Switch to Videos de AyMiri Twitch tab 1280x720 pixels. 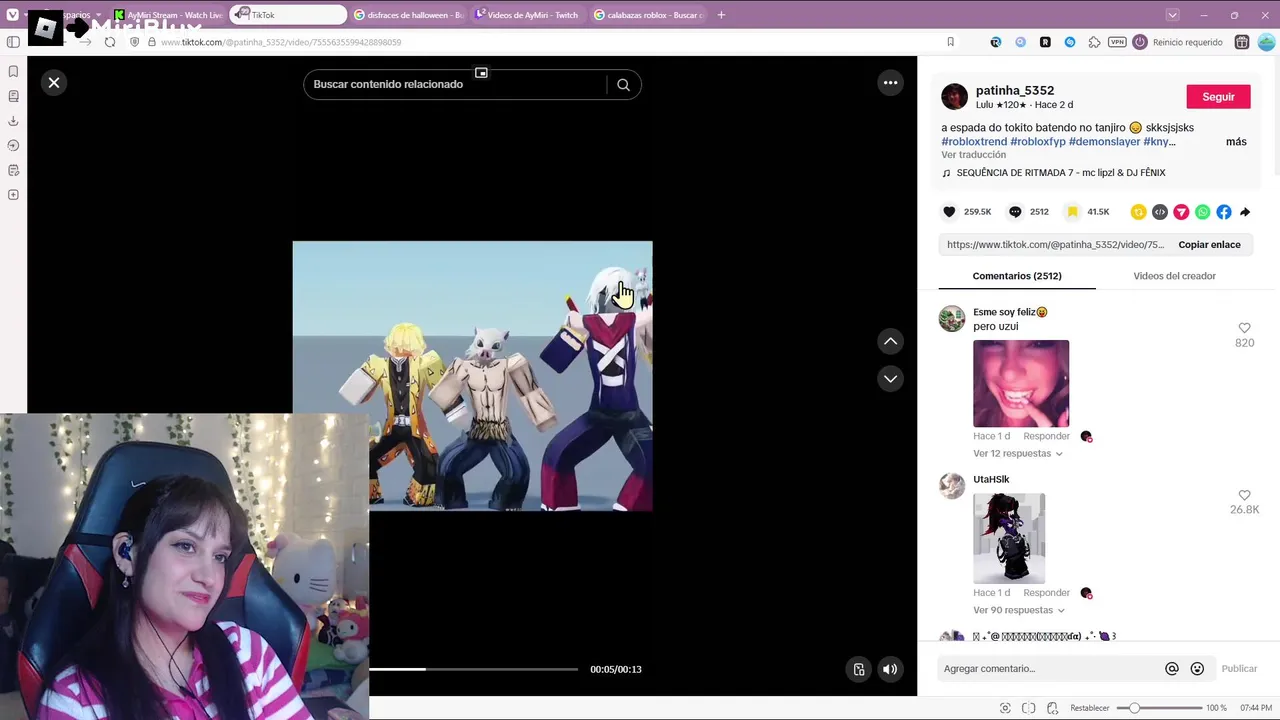pyautogui.click(x=528, y=15)
